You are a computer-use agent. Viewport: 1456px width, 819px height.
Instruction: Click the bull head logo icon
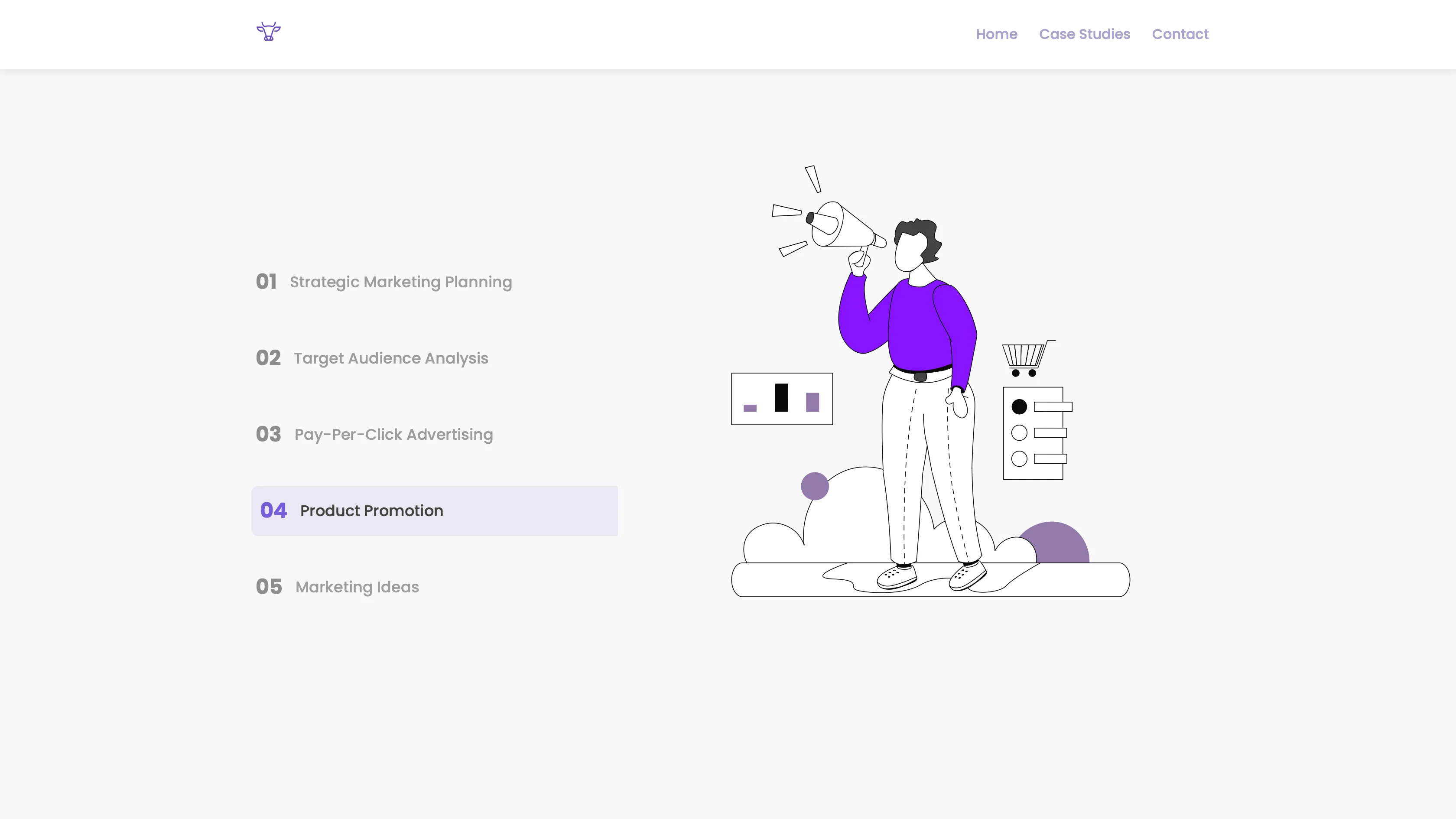[269, 31]
